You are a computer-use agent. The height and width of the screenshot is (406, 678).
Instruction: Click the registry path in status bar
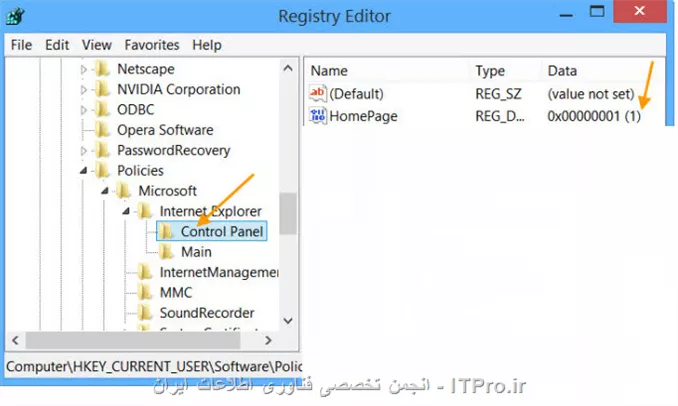pos(154,366)
